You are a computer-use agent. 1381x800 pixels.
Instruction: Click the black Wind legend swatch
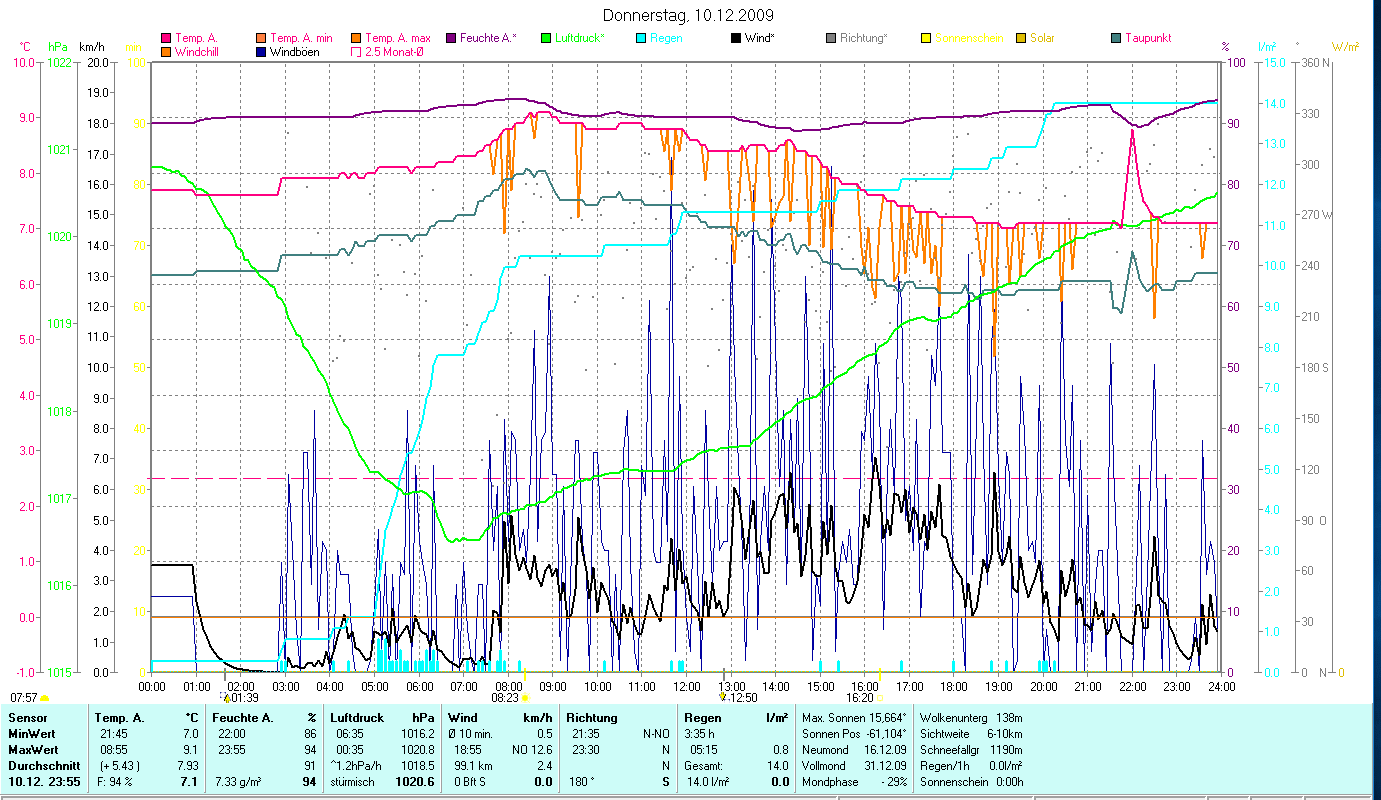coord(736,38)
